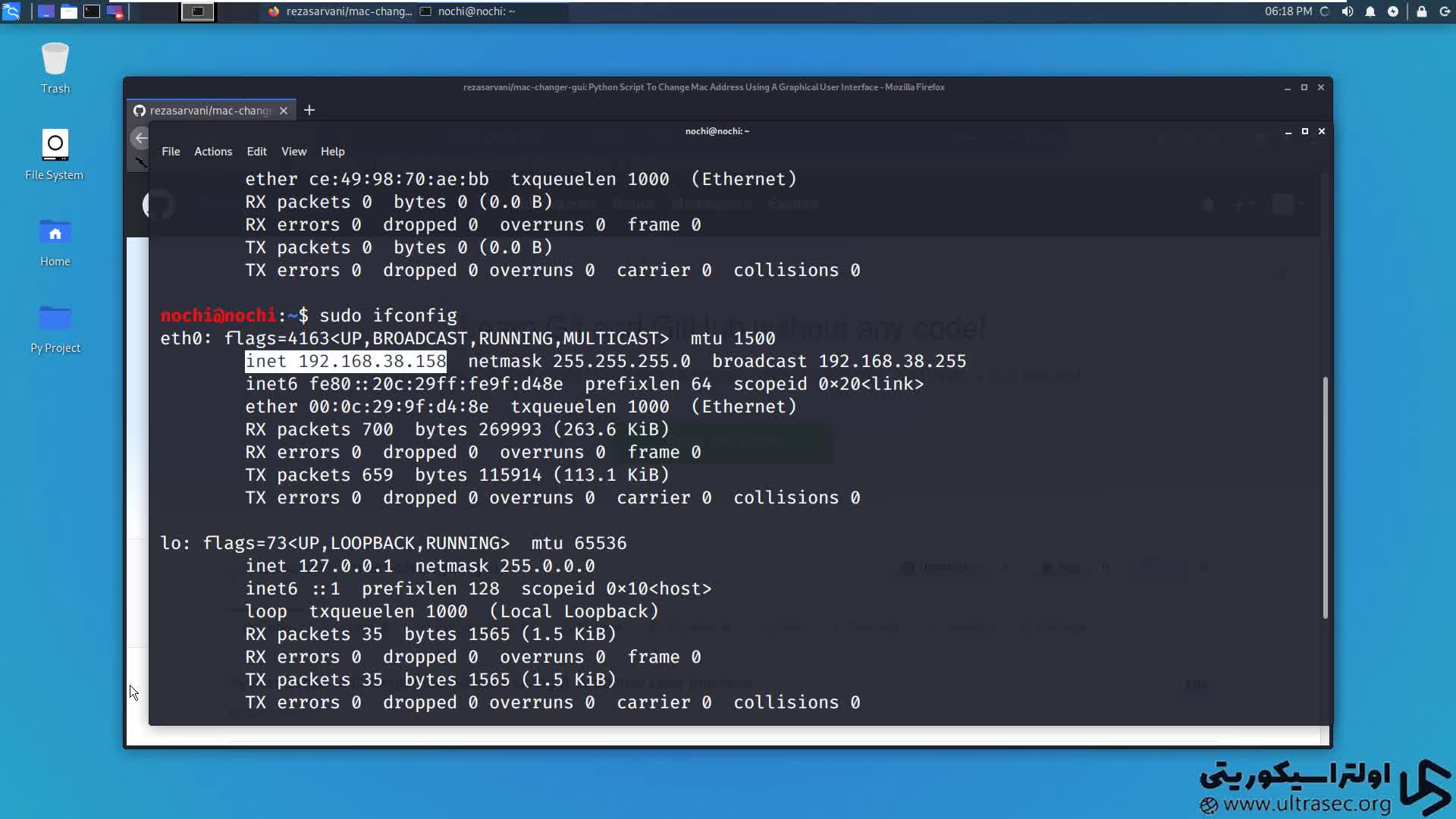
Task: Switch to the Firefox window in taskbar
Action: (x=340, y=11)
